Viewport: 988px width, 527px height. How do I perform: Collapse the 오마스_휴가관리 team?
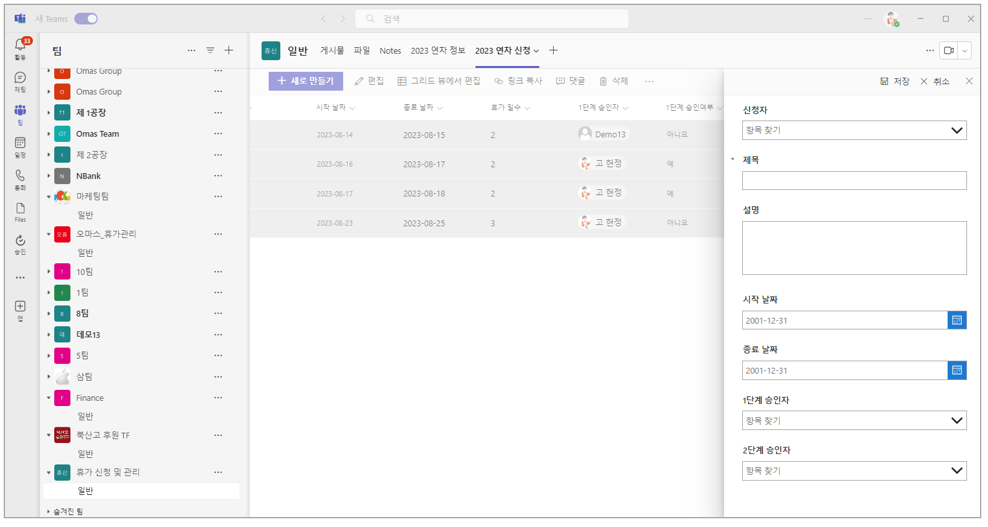click(x=49, y=234)
